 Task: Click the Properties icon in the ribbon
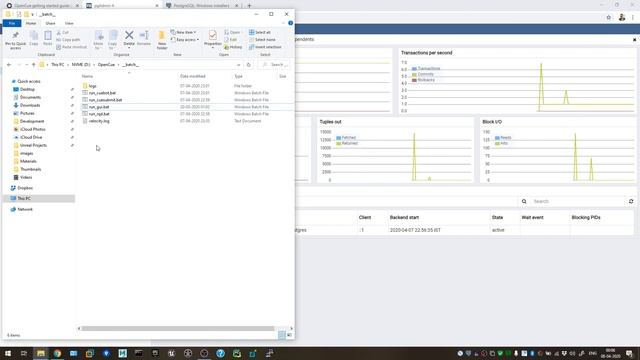pyautogui.click(x=212, y=36)
